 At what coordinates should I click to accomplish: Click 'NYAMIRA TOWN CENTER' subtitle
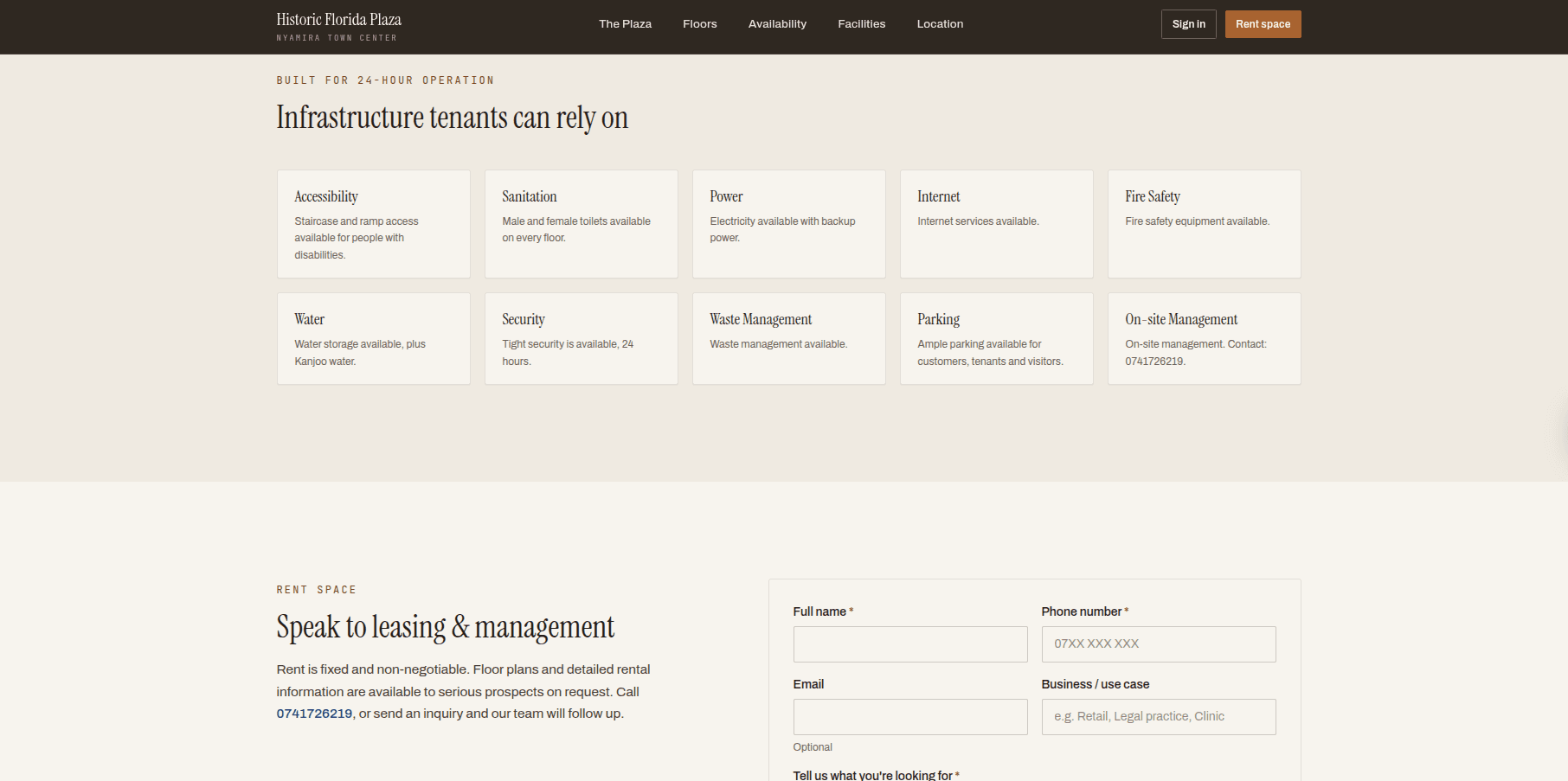[337, 38]
